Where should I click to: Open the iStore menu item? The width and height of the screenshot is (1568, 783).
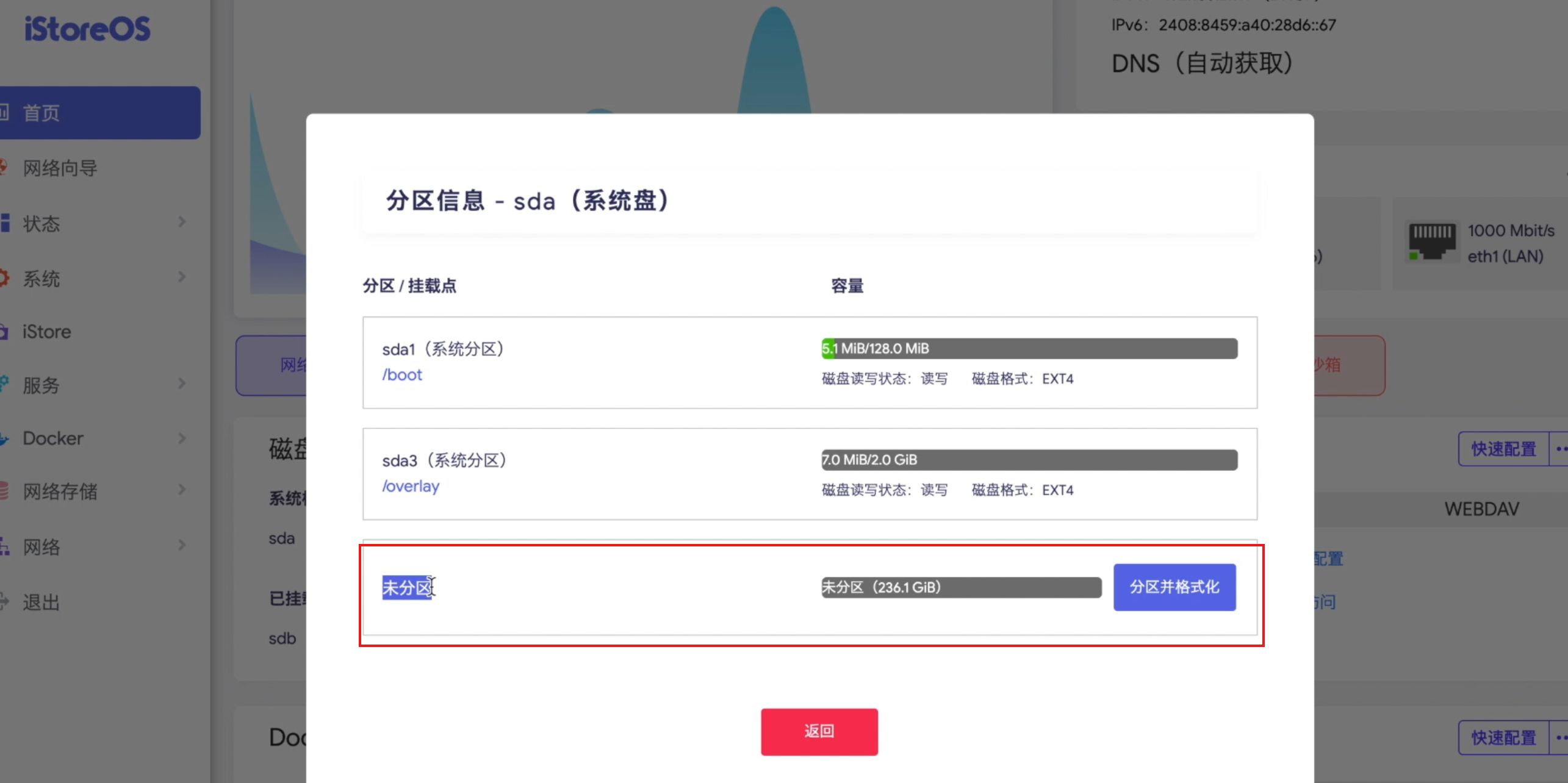[46, 332]
